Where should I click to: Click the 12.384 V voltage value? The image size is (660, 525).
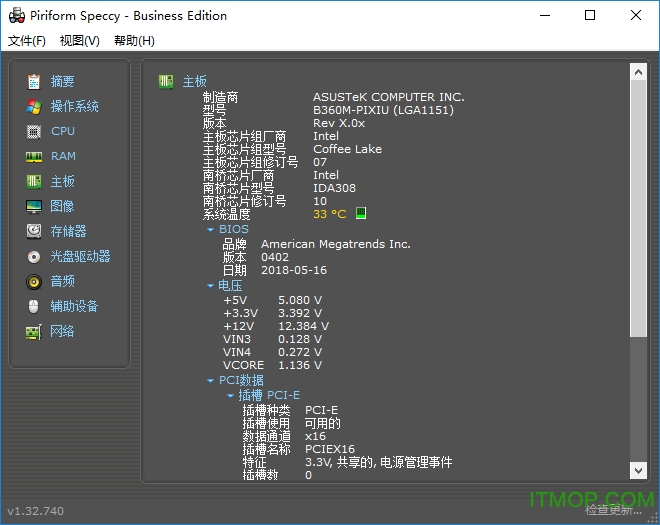[303, 326]
